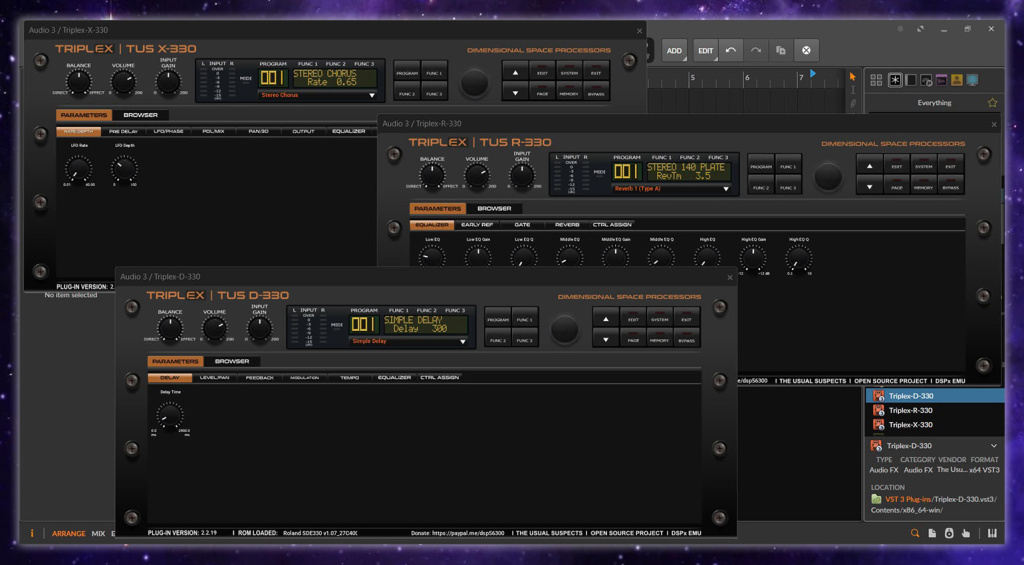Click the down arrow button in the X-330 window
The height and width of the screenshot is (565, 1024).
(515, 93)
